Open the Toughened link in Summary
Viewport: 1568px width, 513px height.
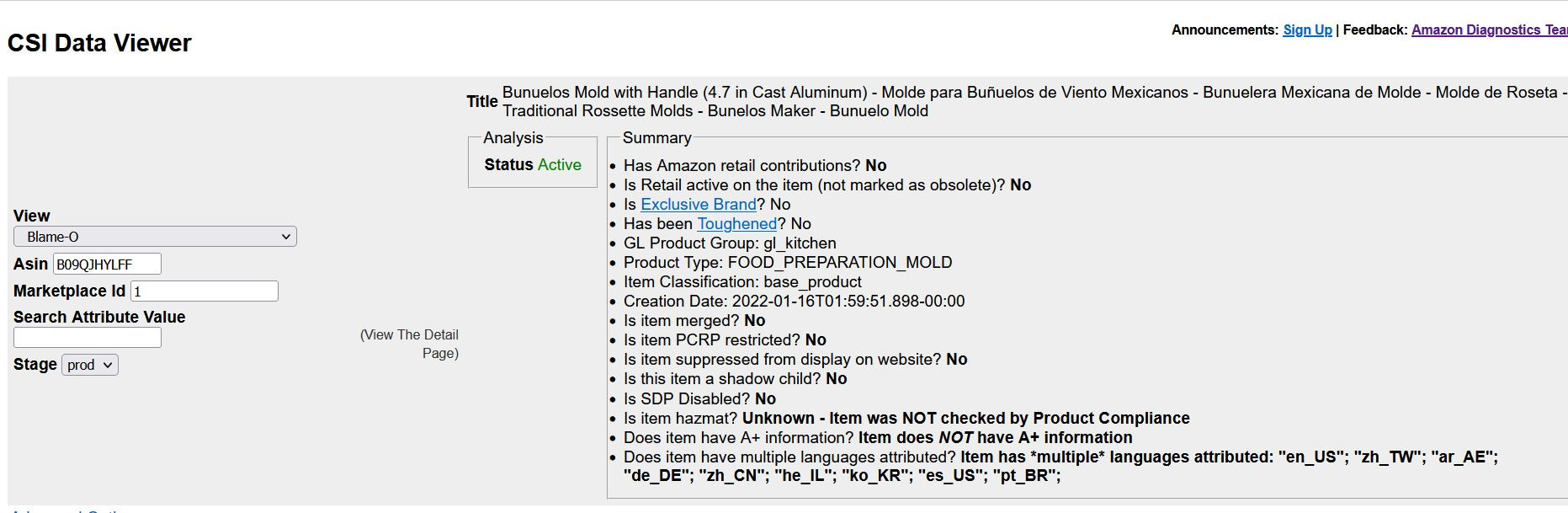coord(736,223)
